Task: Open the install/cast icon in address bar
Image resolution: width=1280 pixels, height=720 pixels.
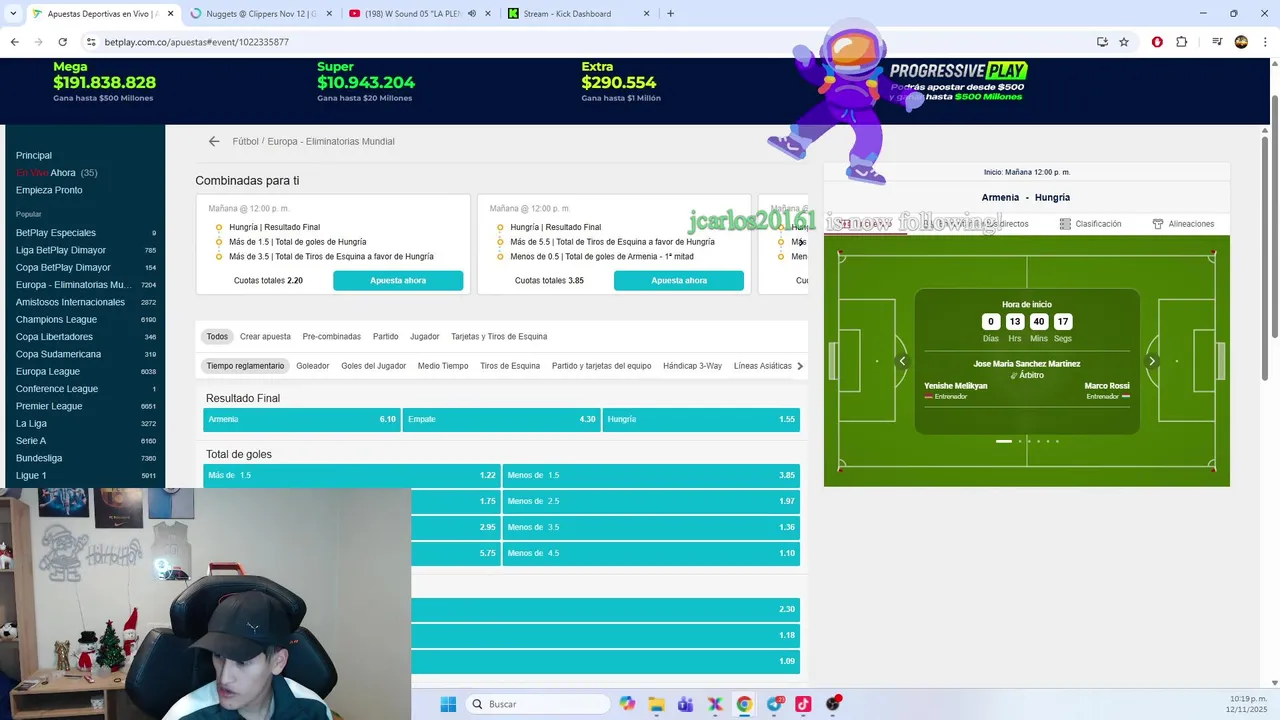Action: coord(1102,42)
